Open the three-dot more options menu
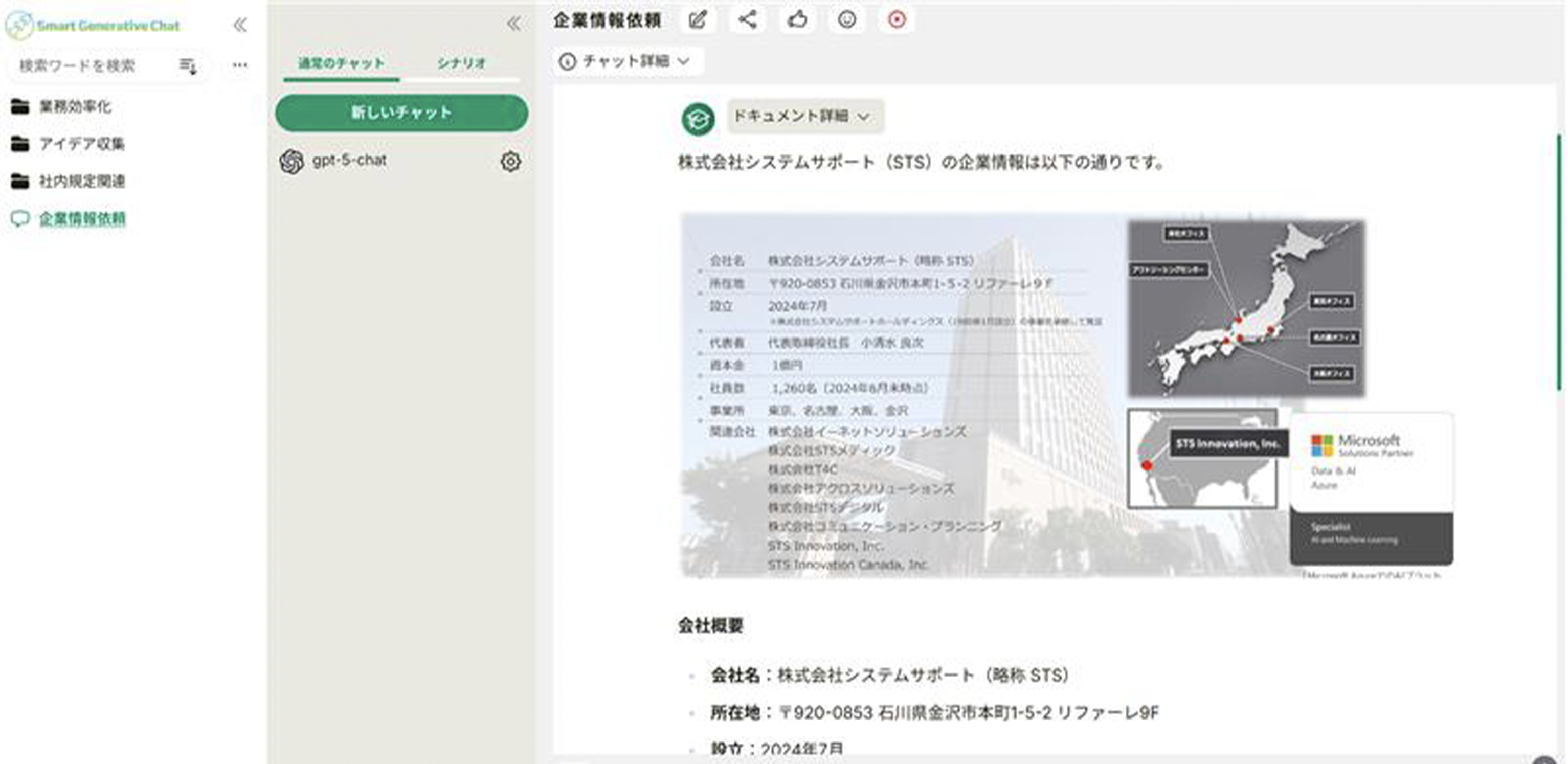Screen dimensions: 1568x764 click(x=240, y=65)
